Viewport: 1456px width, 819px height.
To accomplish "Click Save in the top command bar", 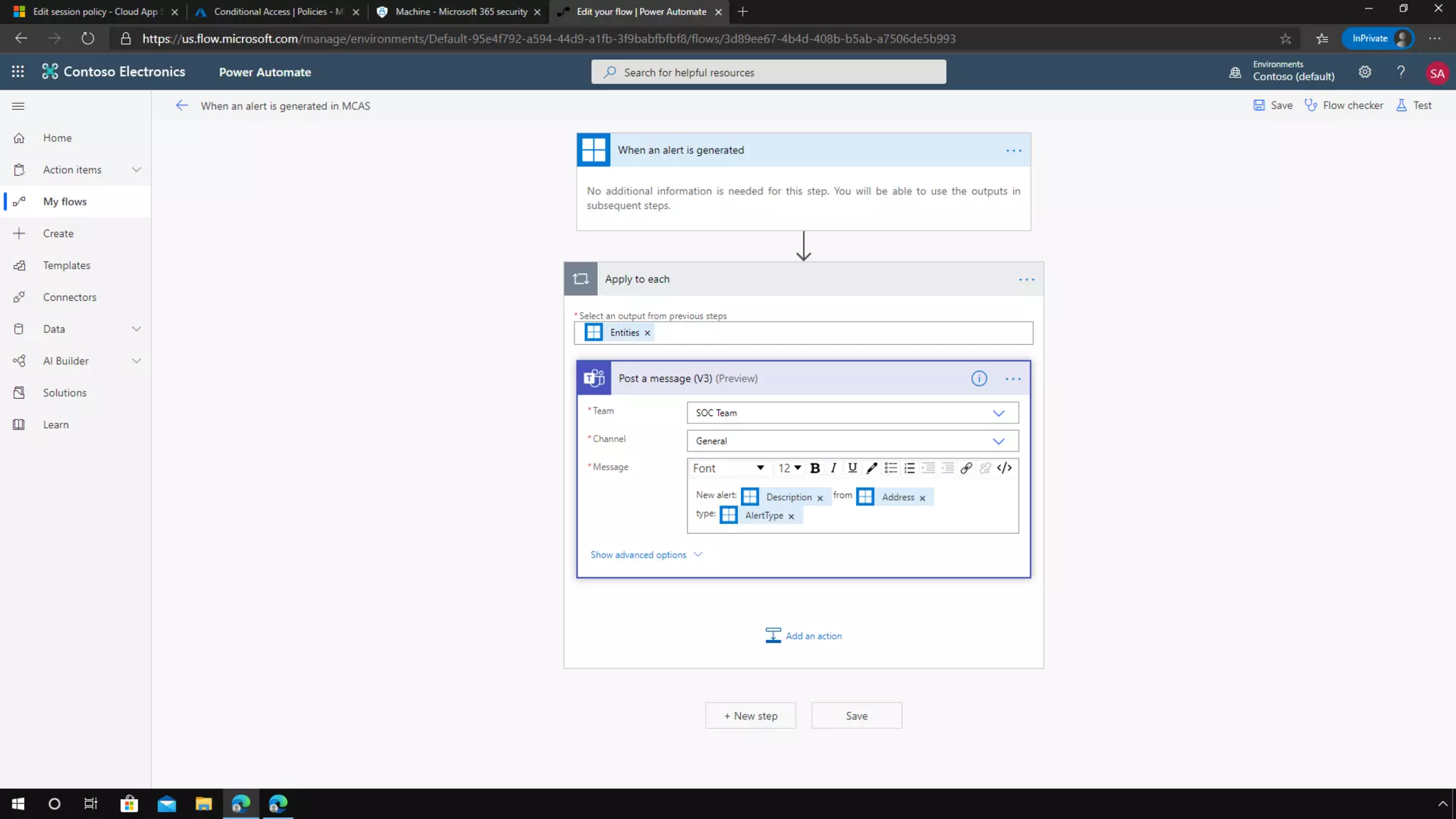I will [1273, 105].
